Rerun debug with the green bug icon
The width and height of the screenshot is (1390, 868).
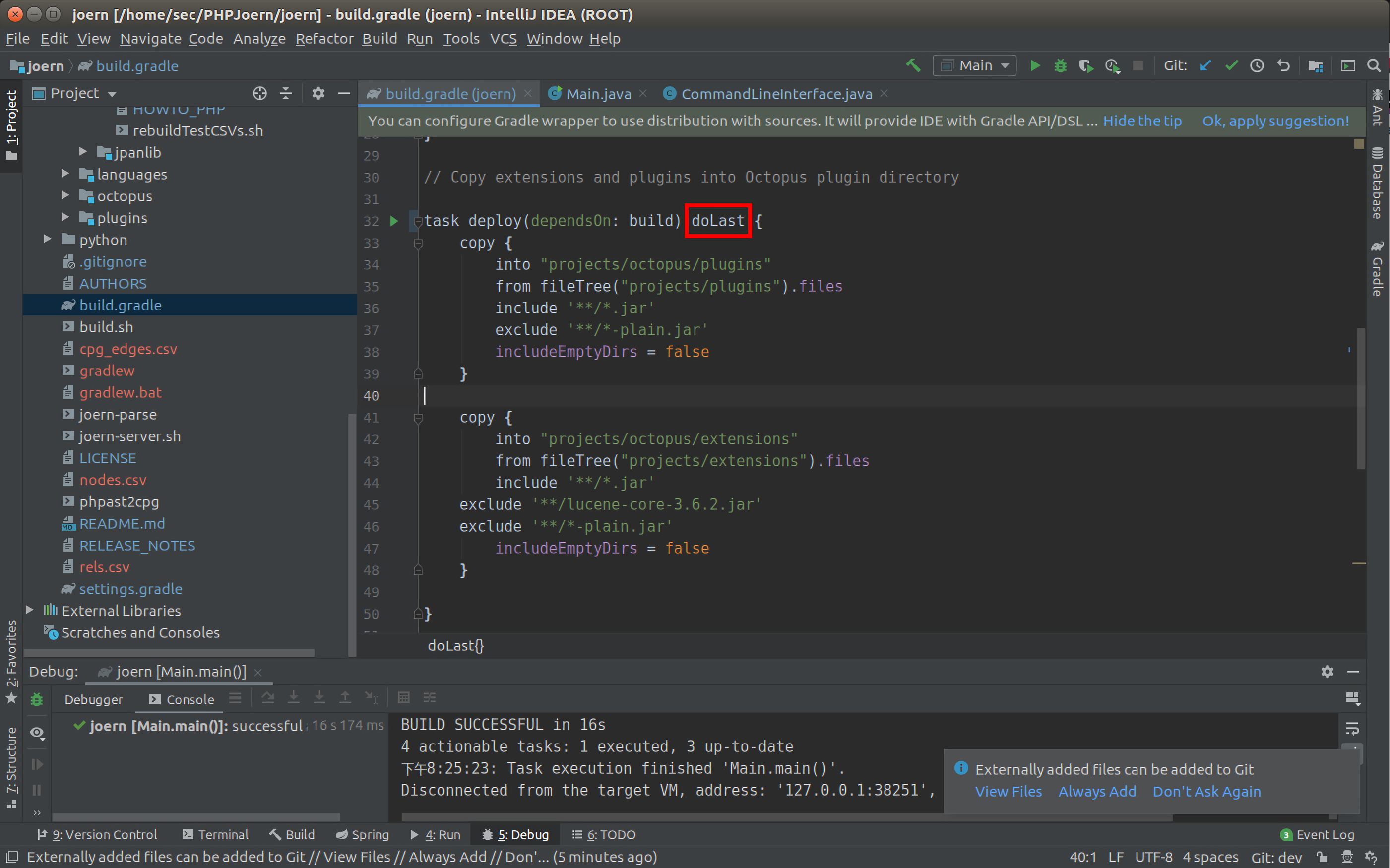(x=37, y=699)
